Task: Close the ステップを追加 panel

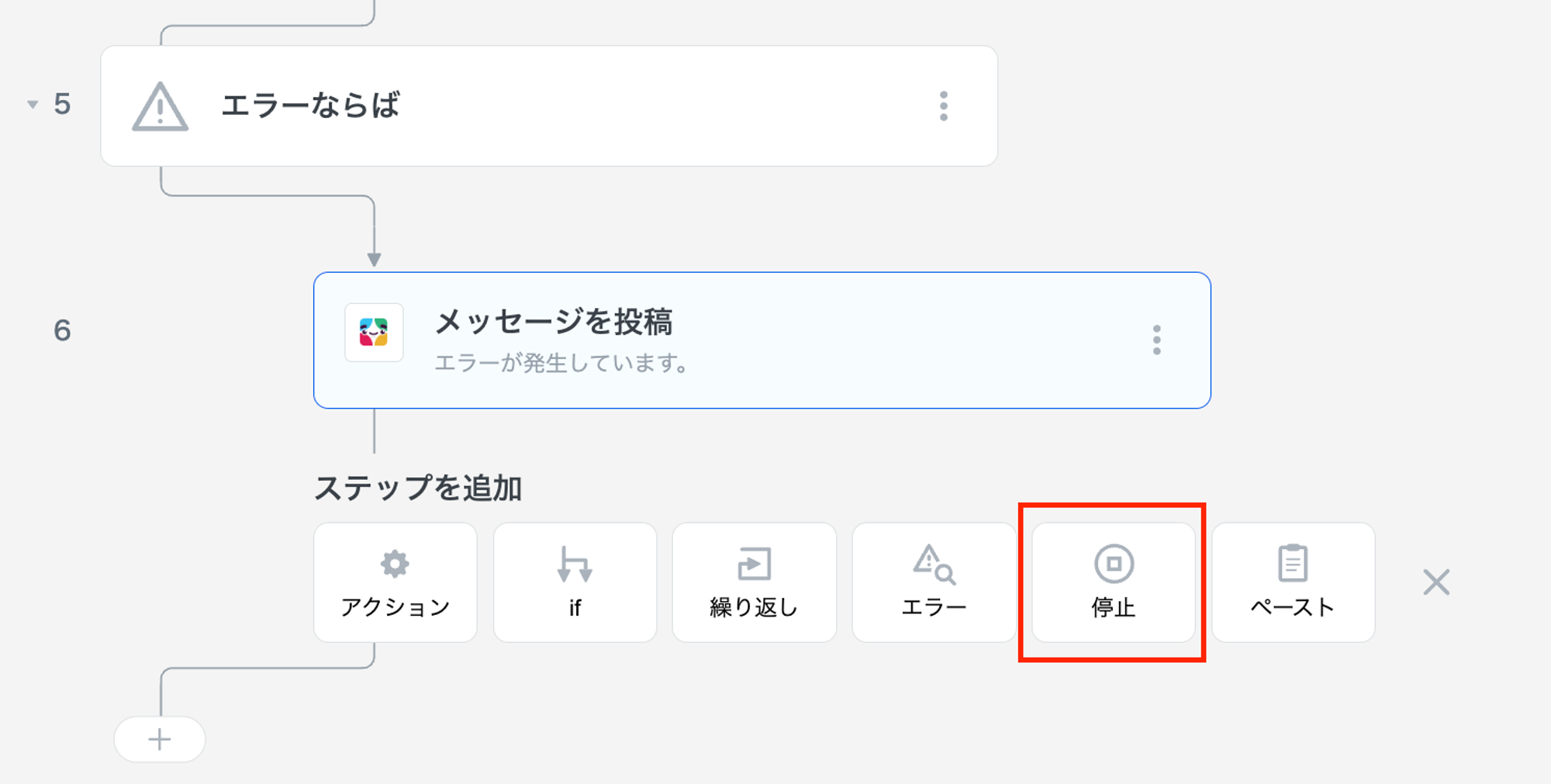Action: pyautogui.click(x=1436, y=582)
